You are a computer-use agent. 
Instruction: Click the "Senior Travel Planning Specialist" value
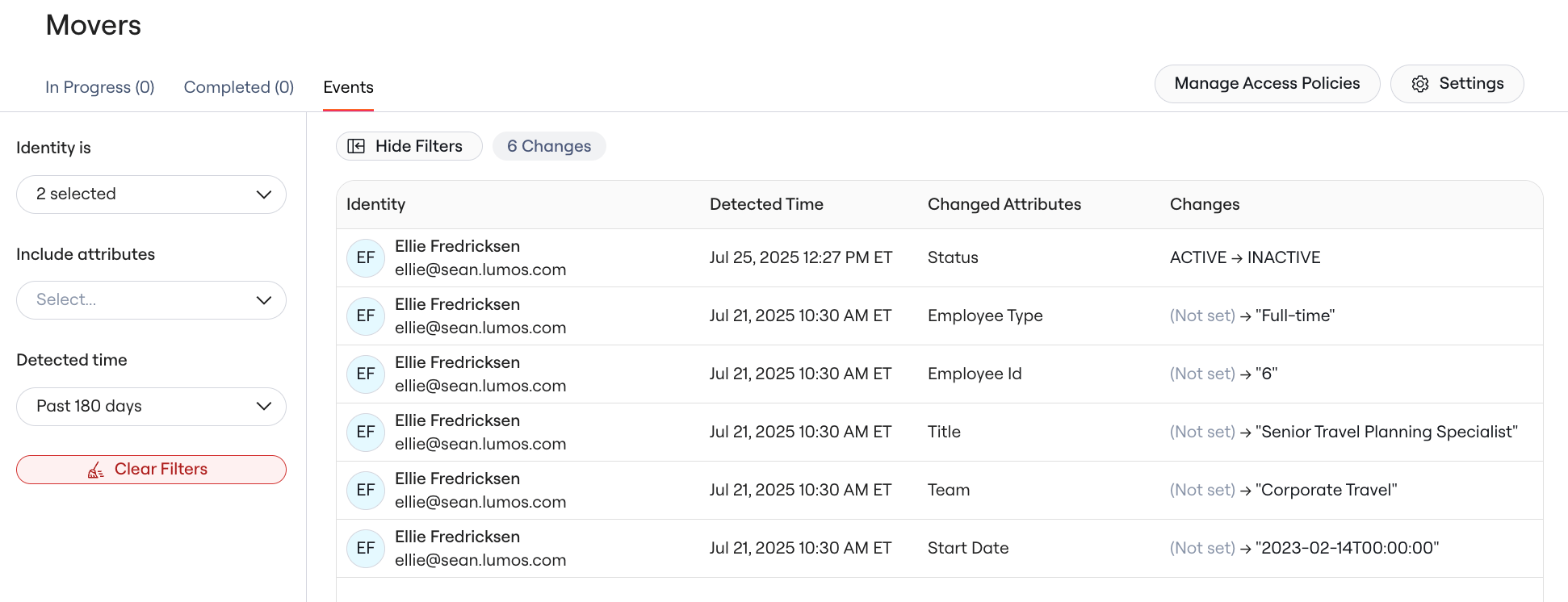[1386, 432]
